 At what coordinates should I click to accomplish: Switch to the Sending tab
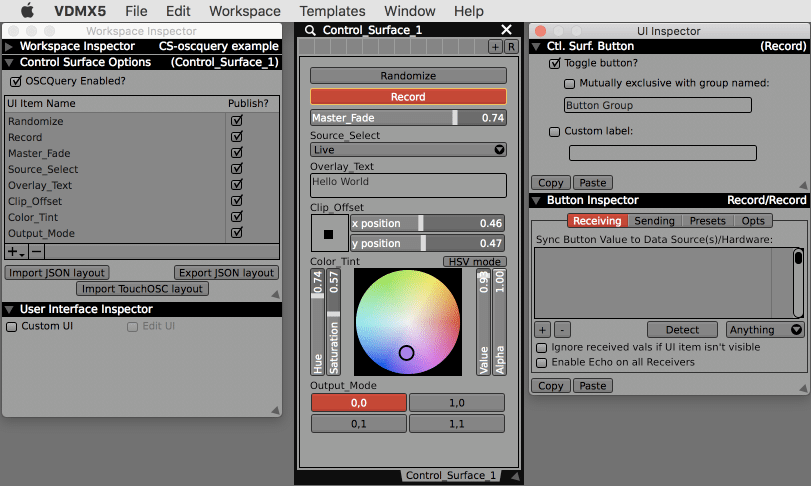tap(654, 221)
